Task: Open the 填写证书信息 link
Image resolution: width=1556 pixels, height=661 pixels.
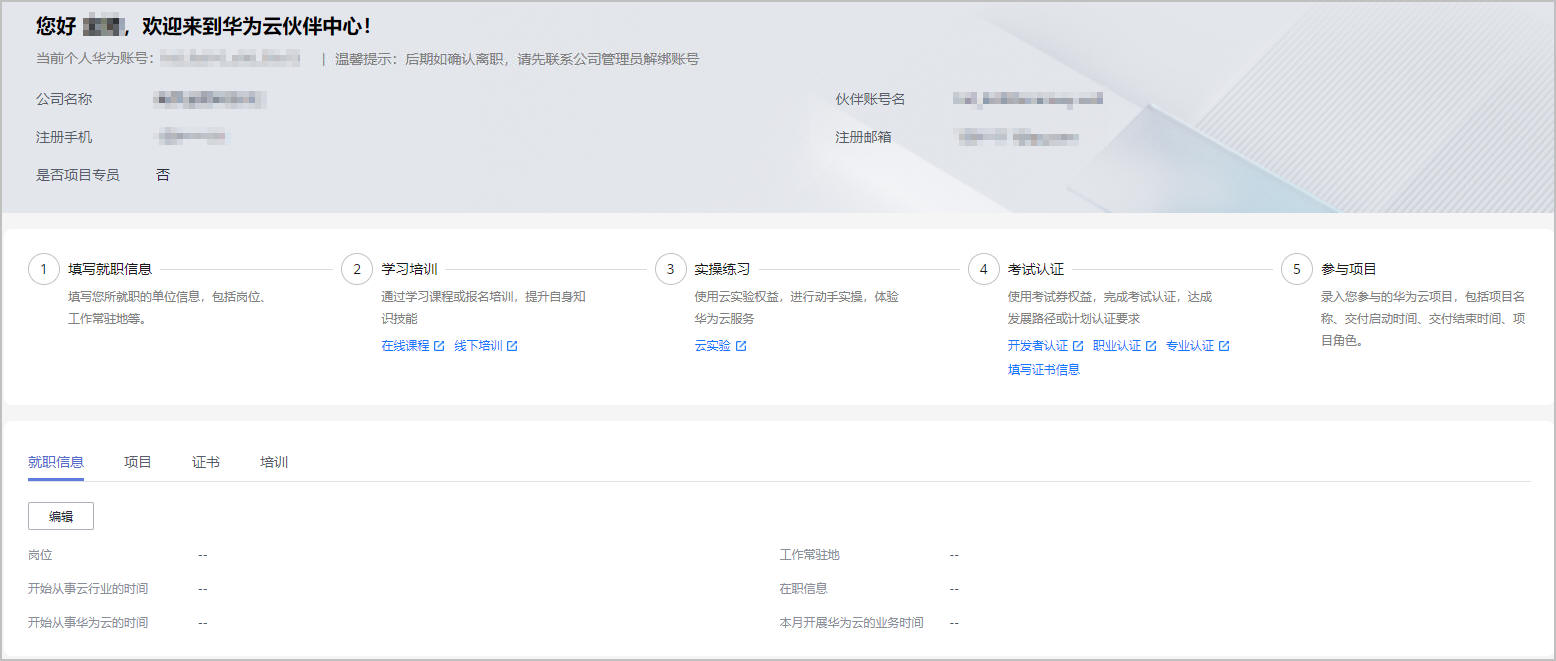Action: (1044, 369)
